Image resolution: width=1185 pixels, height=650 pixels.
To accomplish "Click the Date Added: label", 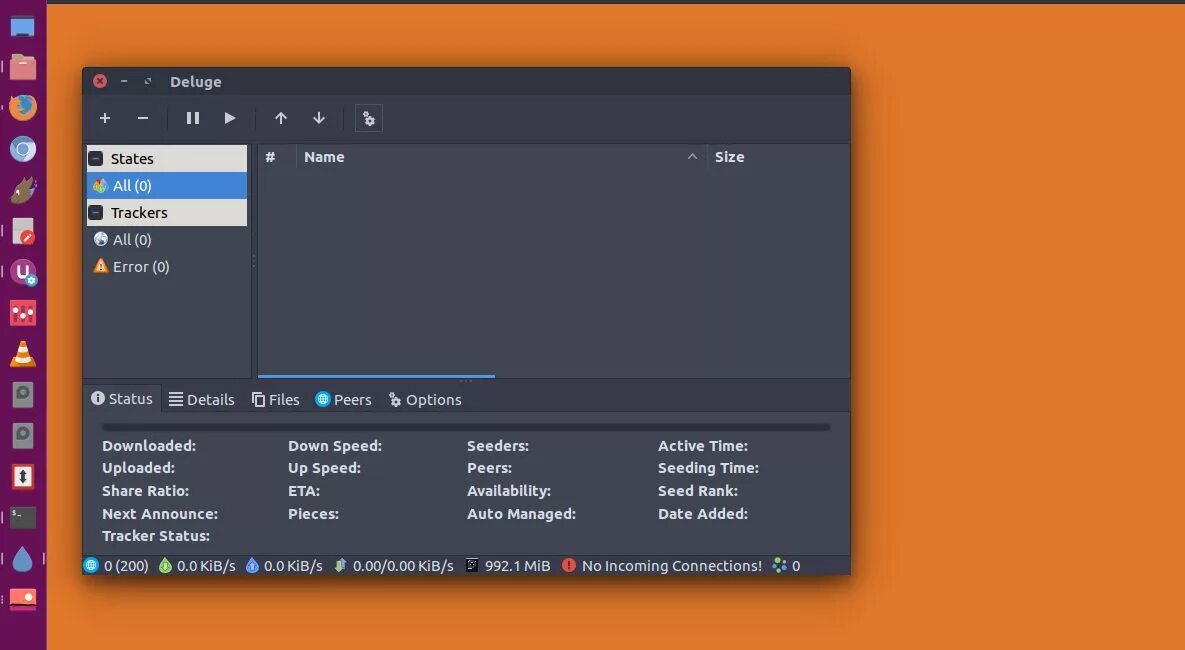I will (x=703, y=513).
